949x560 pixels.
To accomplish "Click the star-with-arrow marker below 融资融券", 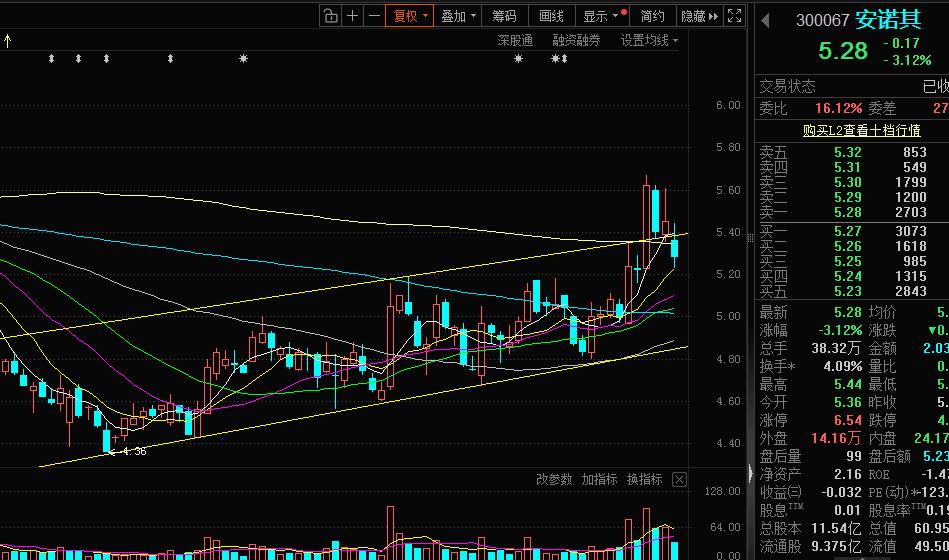I will pyautogui.click(x=559, y=59).
